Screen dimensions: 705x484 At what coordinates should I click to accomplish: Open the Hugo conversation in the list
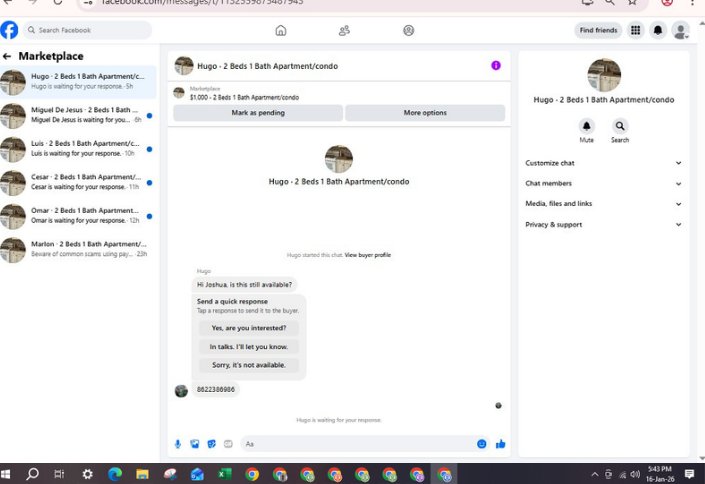tap(78, 82)
